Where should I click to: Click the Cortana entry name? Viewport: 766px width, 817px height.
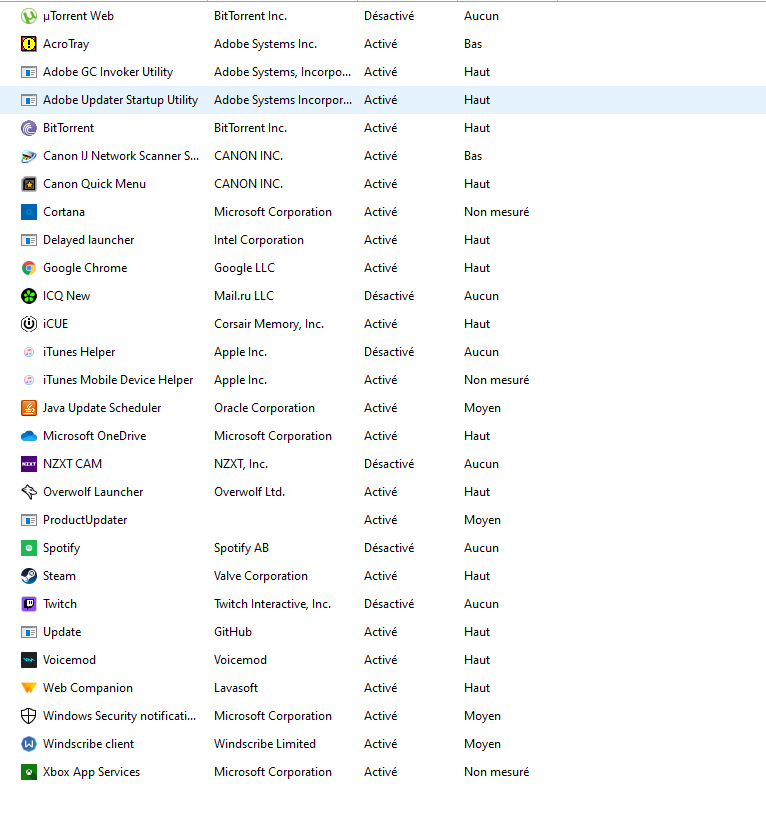click(64, 212)
